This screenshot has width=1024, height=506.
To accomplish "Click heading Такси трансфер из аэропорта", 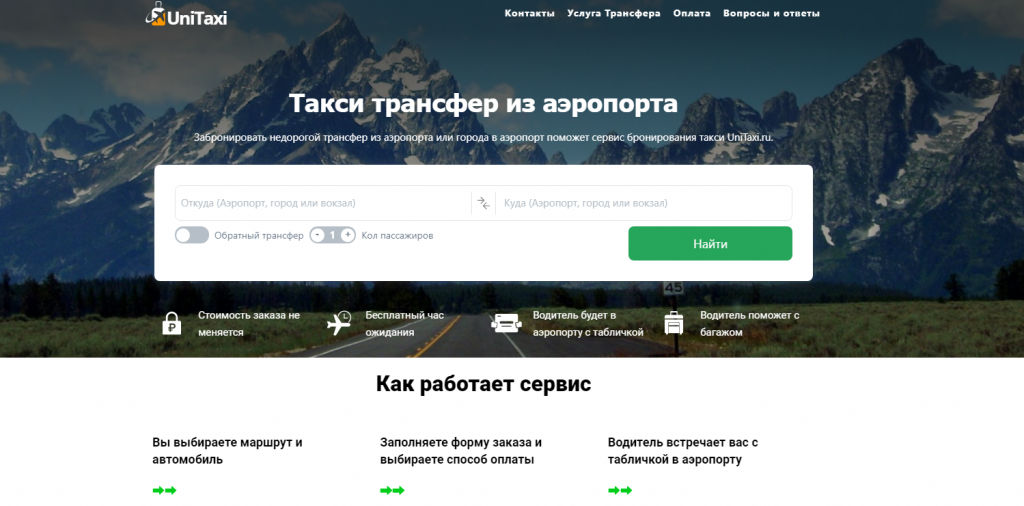I will [483, 104].
